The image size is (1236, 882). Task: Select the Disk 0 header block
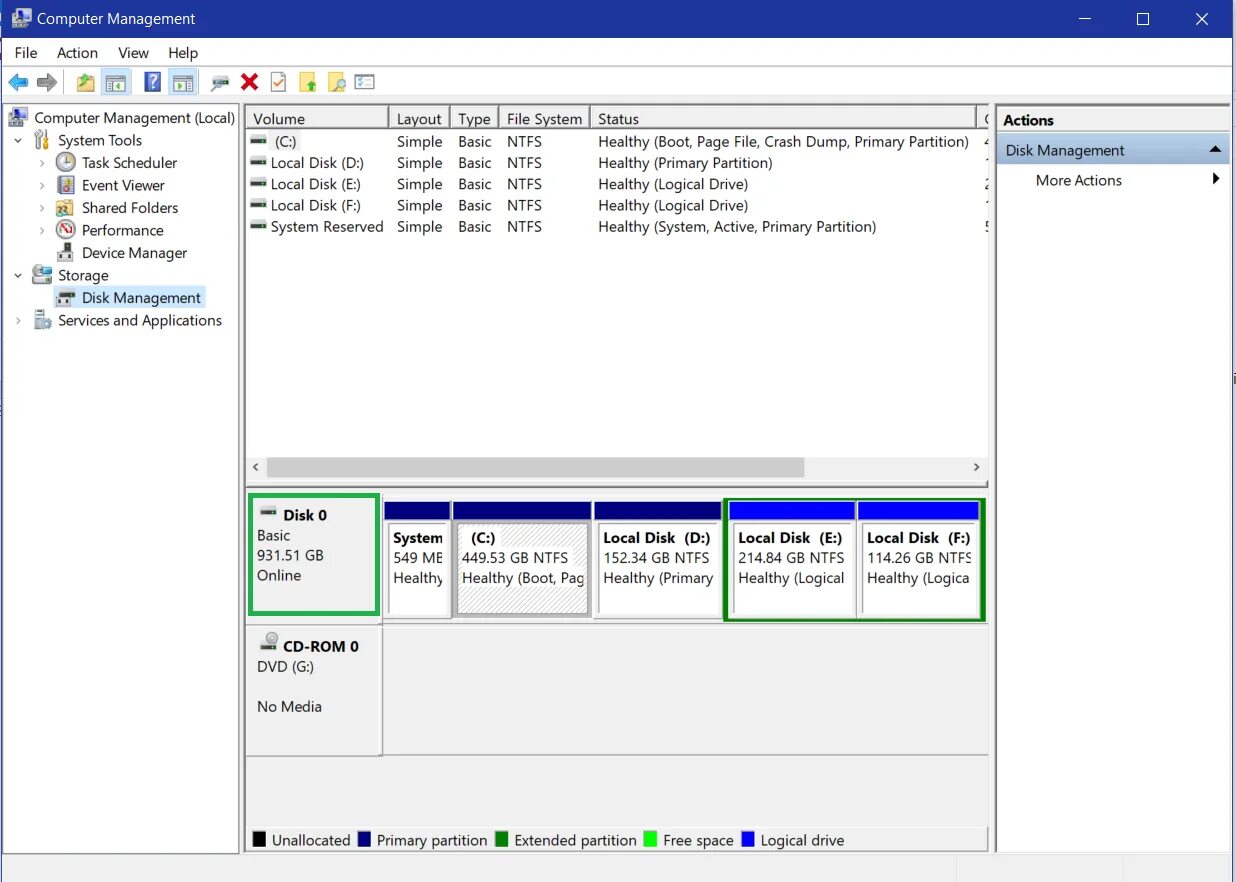314,554
